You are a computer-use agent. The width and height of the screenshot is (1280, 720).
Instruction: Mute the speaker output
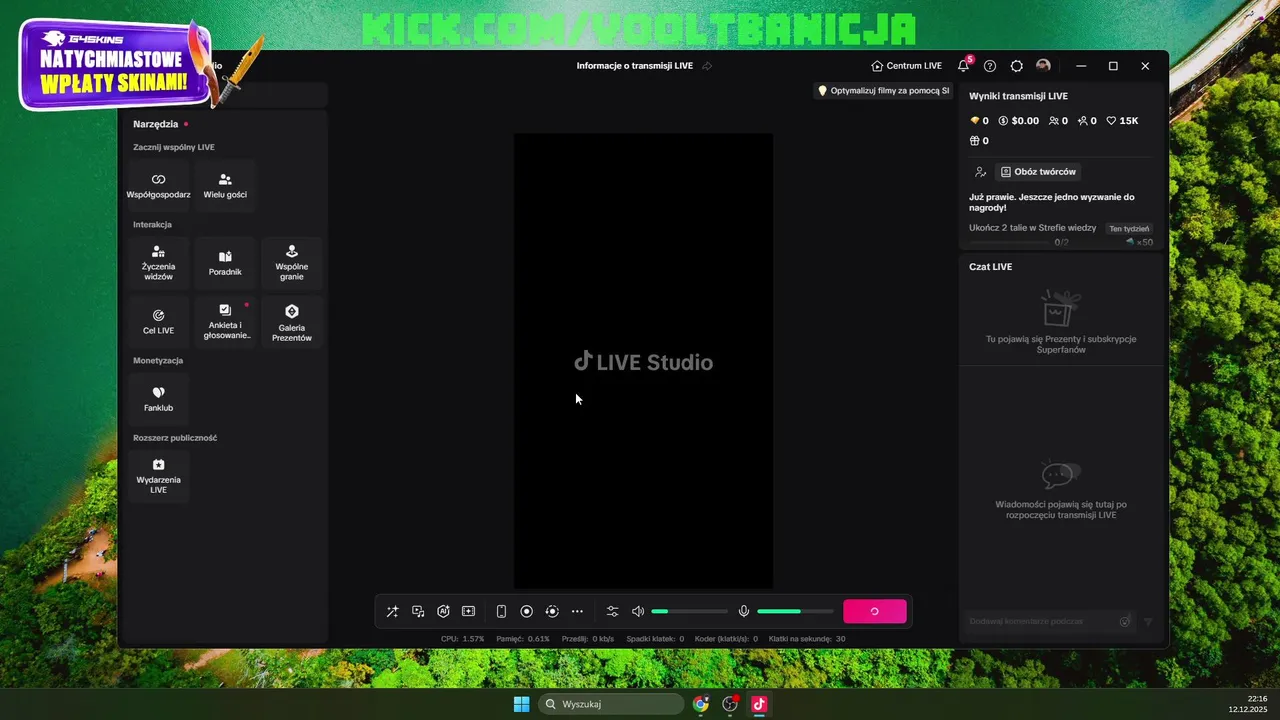point(638,611)
